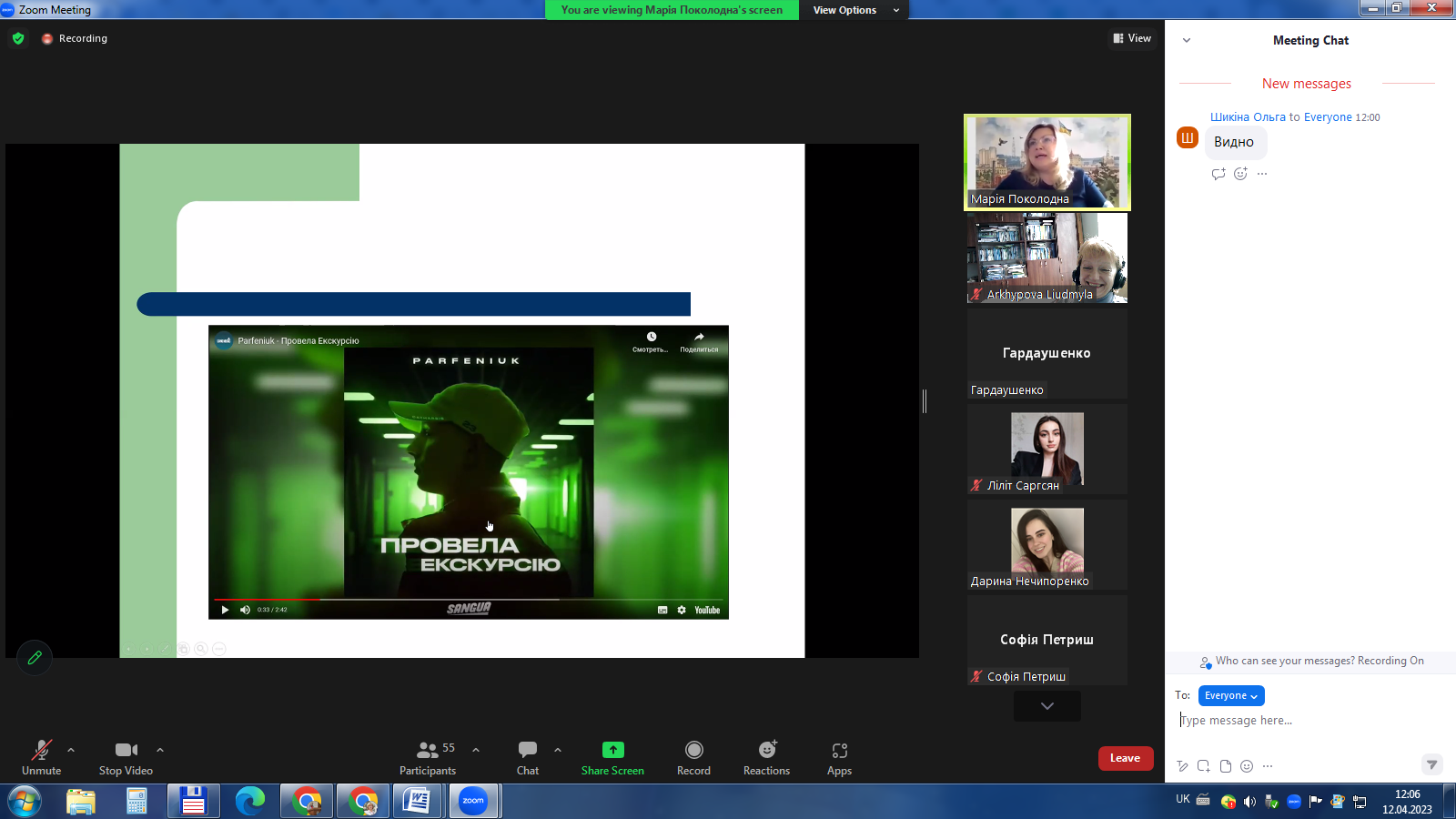Open the Everyone recipient dropdown

1230,695
